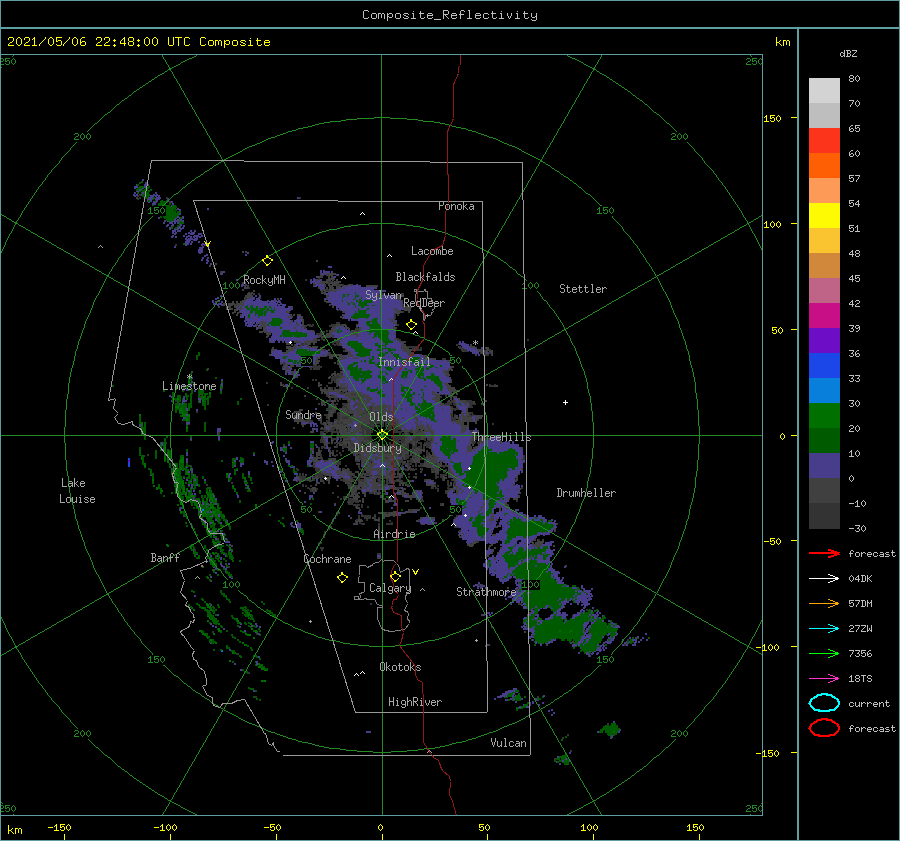Image resolution: width=900 pixels, height=841 pixels.
Task: Click the Lake Louise label
Action: click(x=77, y=491)
